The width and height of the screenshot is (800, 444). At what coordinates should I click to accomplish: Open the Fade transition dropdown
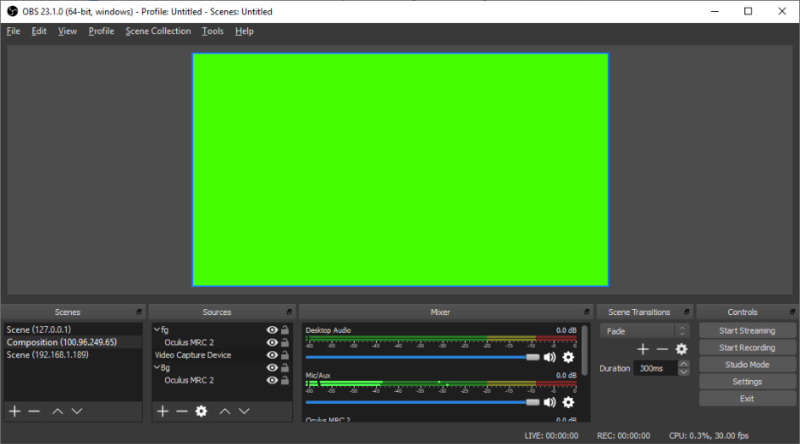(x=645, y=331)
